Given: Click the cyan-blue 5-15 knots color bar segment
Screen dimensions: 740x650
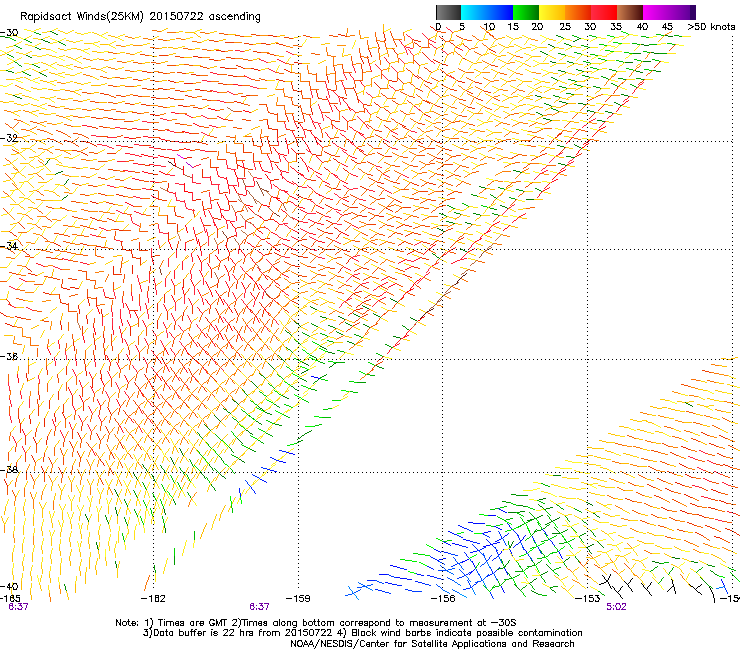Looking at the screenshot, I should pos(487,12).
